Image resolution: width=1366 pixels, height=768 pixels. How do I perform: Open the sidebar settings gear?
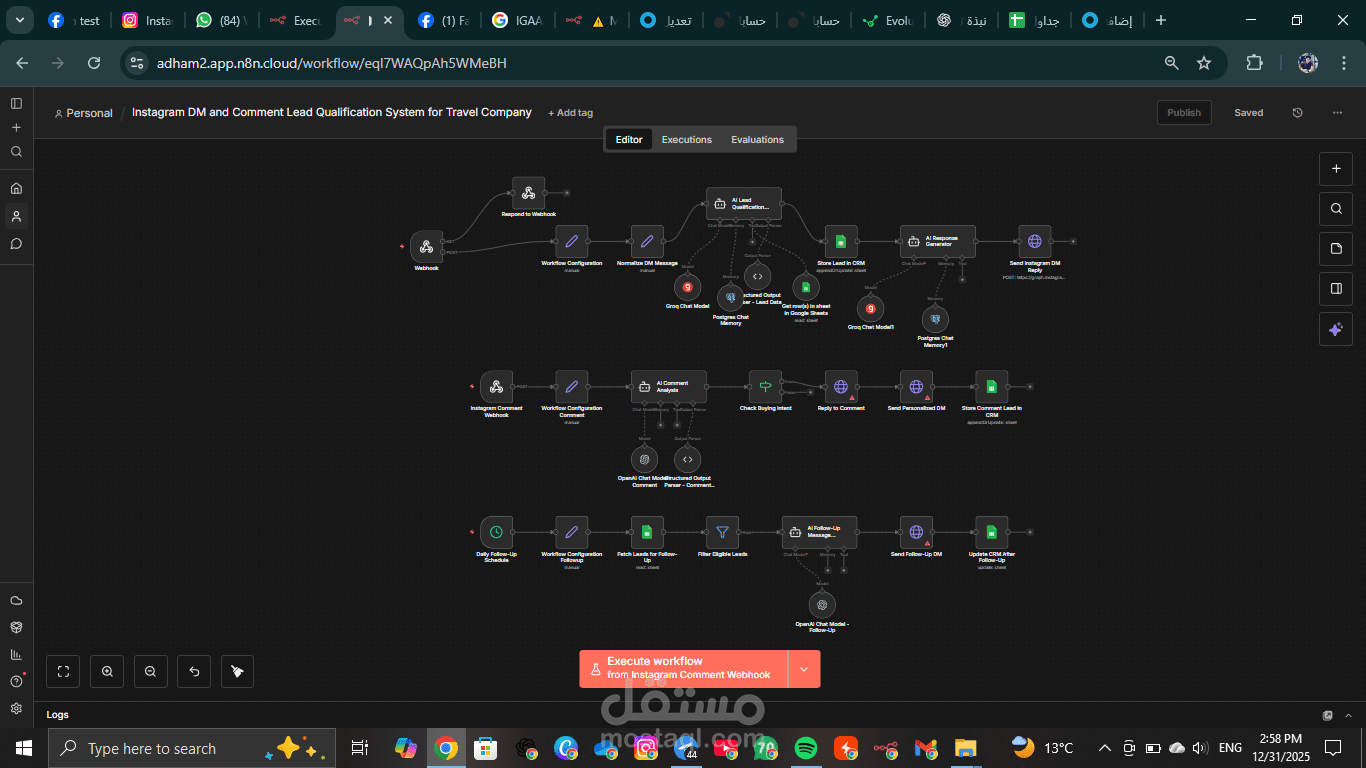click(x=16, y=708)
